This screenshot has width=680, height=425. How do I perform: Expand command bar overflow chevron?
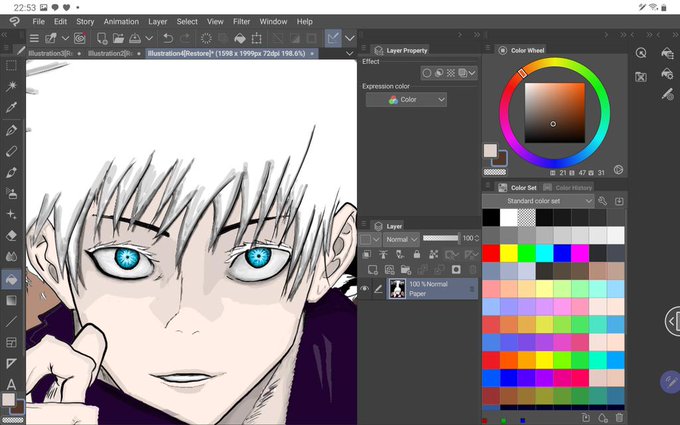pos(350,39)
